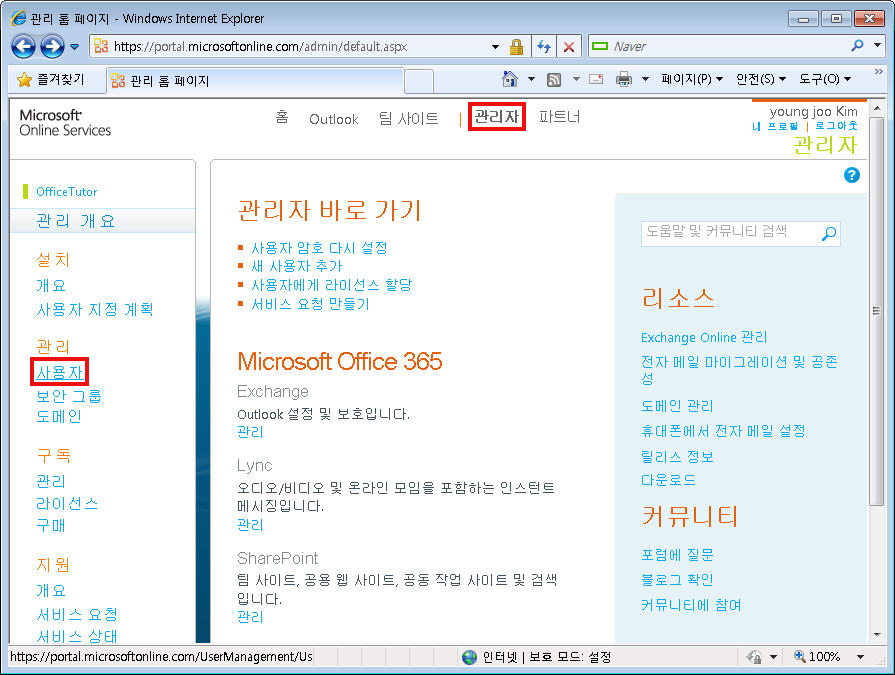Click the Naver search box
This screenshot has height=675, width=895.
pyautogui.click(x=718, y=47)
